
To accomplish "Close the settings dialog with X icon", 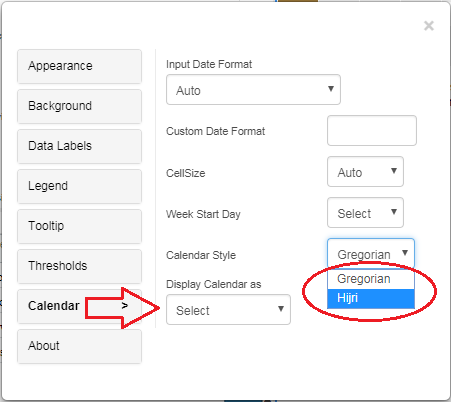I will click(x=429, y=26).
